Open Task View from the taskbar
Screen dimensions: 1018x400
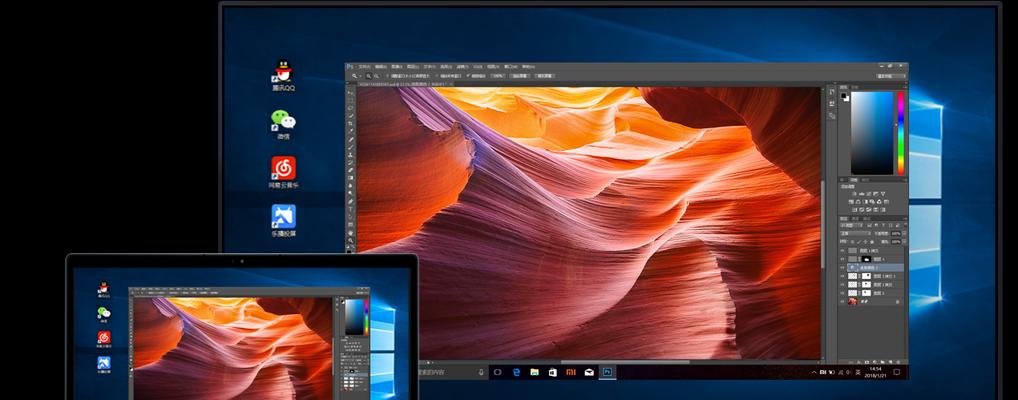click(x=498, y=372)
